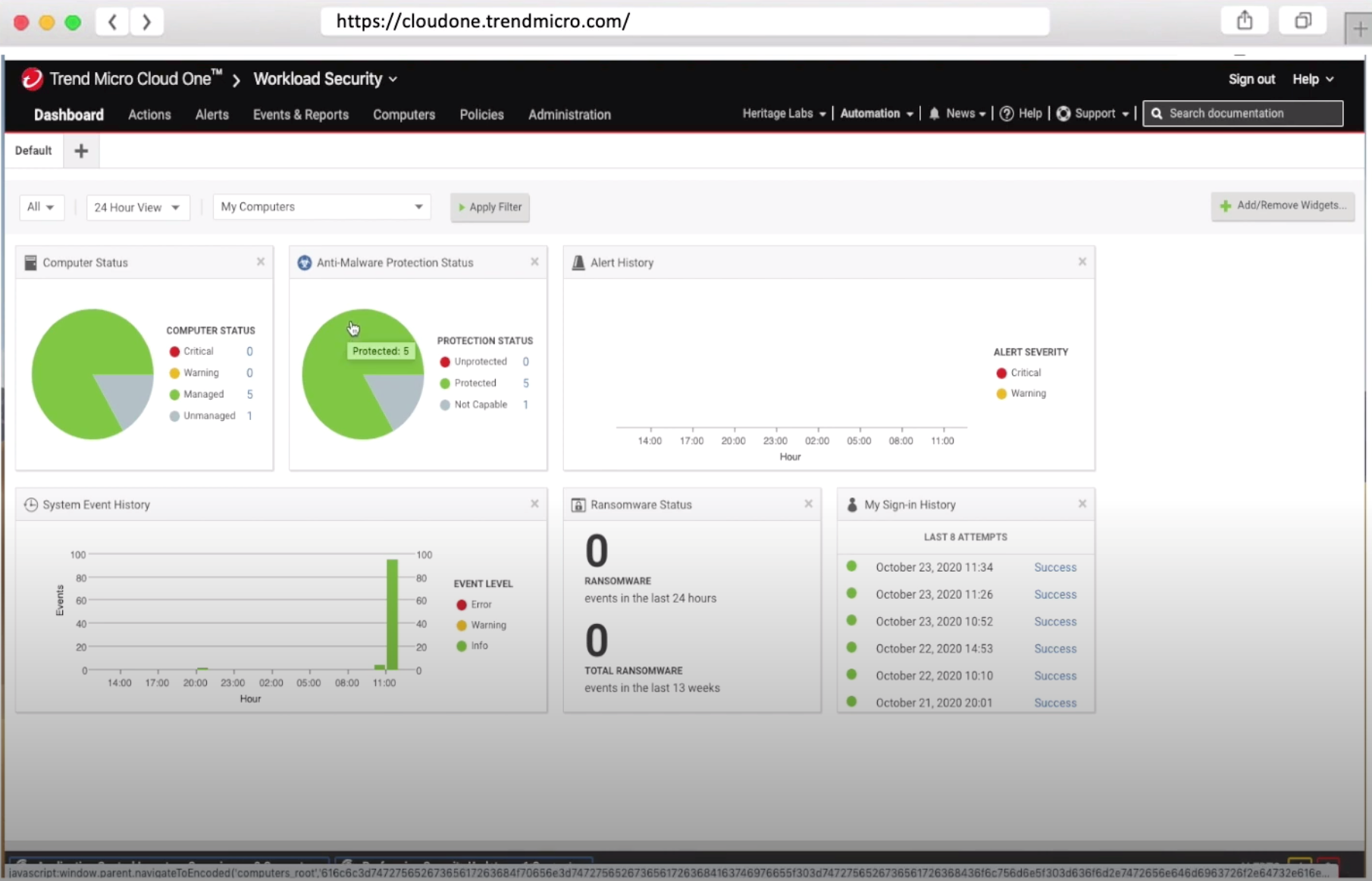Viewport: 1372px width, 881px height.
Task: Dismiss the Anti-Malware Protection Status widget
Action: point(534,262)
